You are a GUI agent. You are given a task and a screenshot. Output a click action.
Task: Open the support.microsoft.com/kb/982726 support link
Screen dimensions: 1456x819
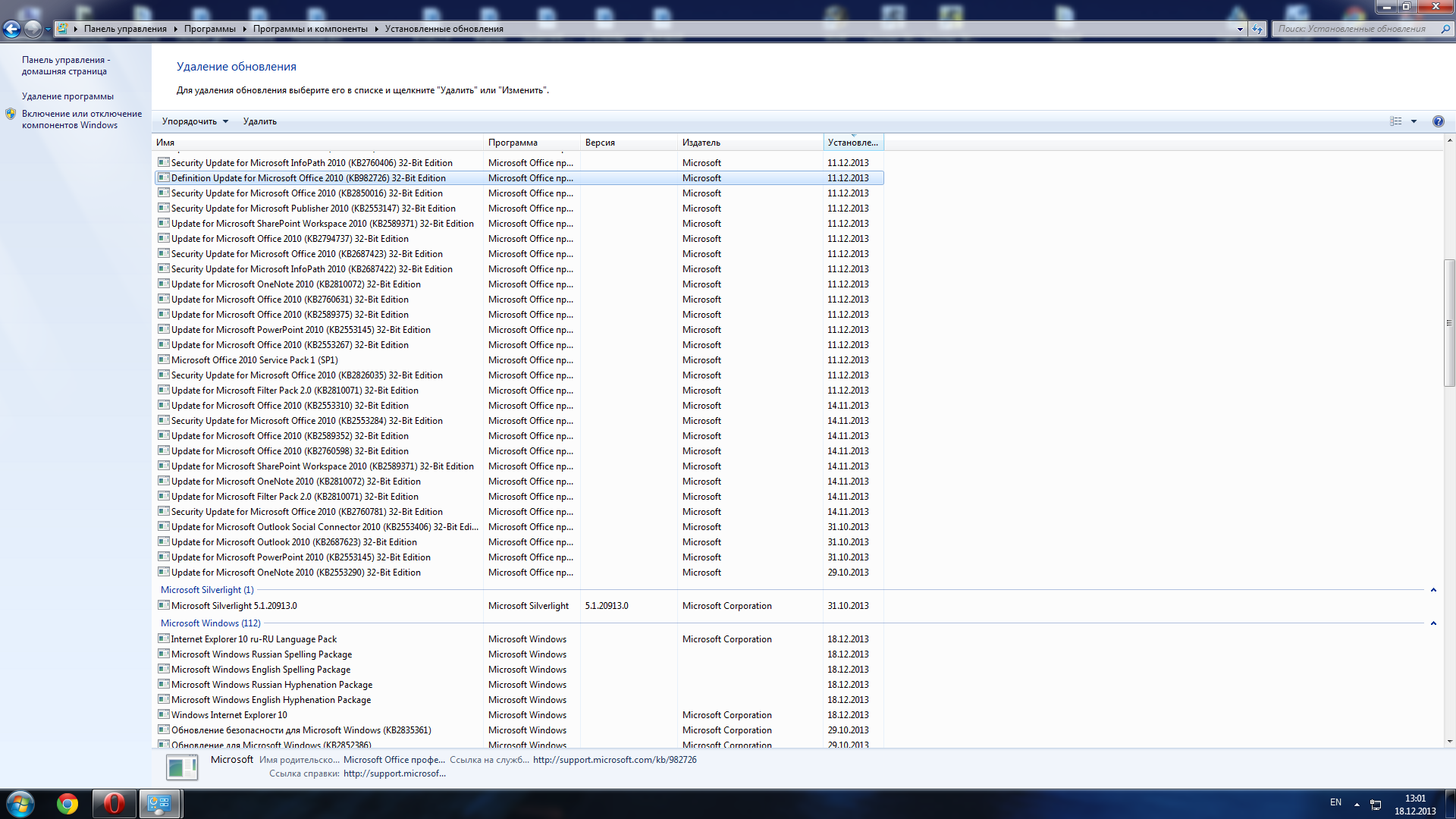[x=614, y=760]
